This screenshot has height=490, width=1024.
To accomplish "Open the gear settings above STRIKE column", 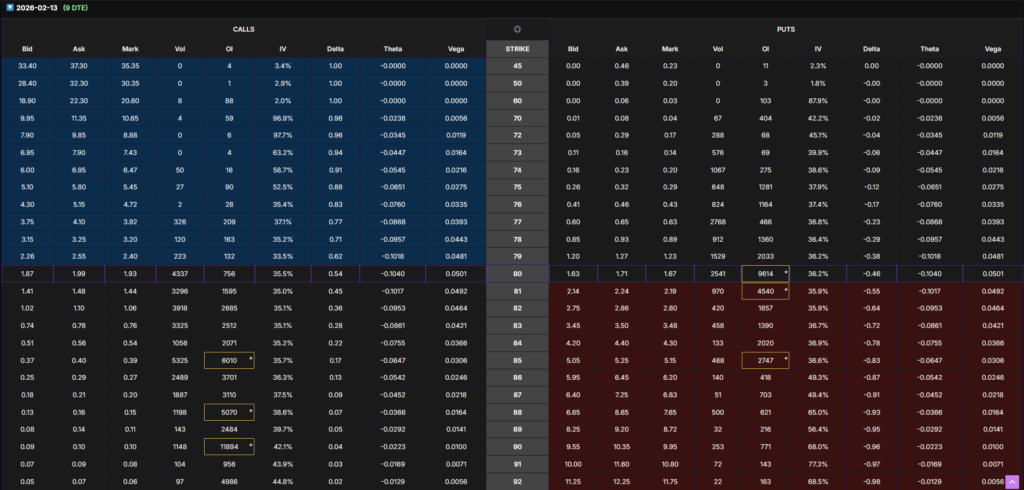I will click(517, 29).
